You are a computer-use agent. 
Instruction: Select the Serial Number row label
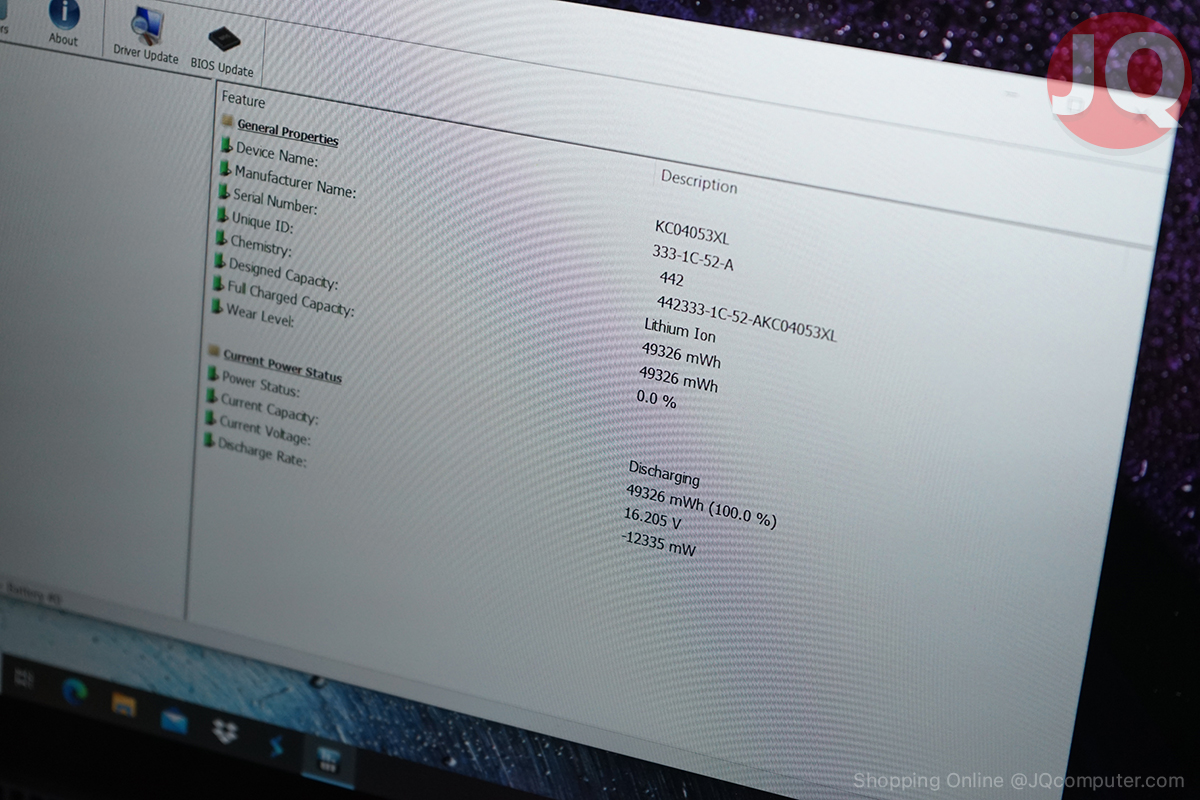(275, 201)
